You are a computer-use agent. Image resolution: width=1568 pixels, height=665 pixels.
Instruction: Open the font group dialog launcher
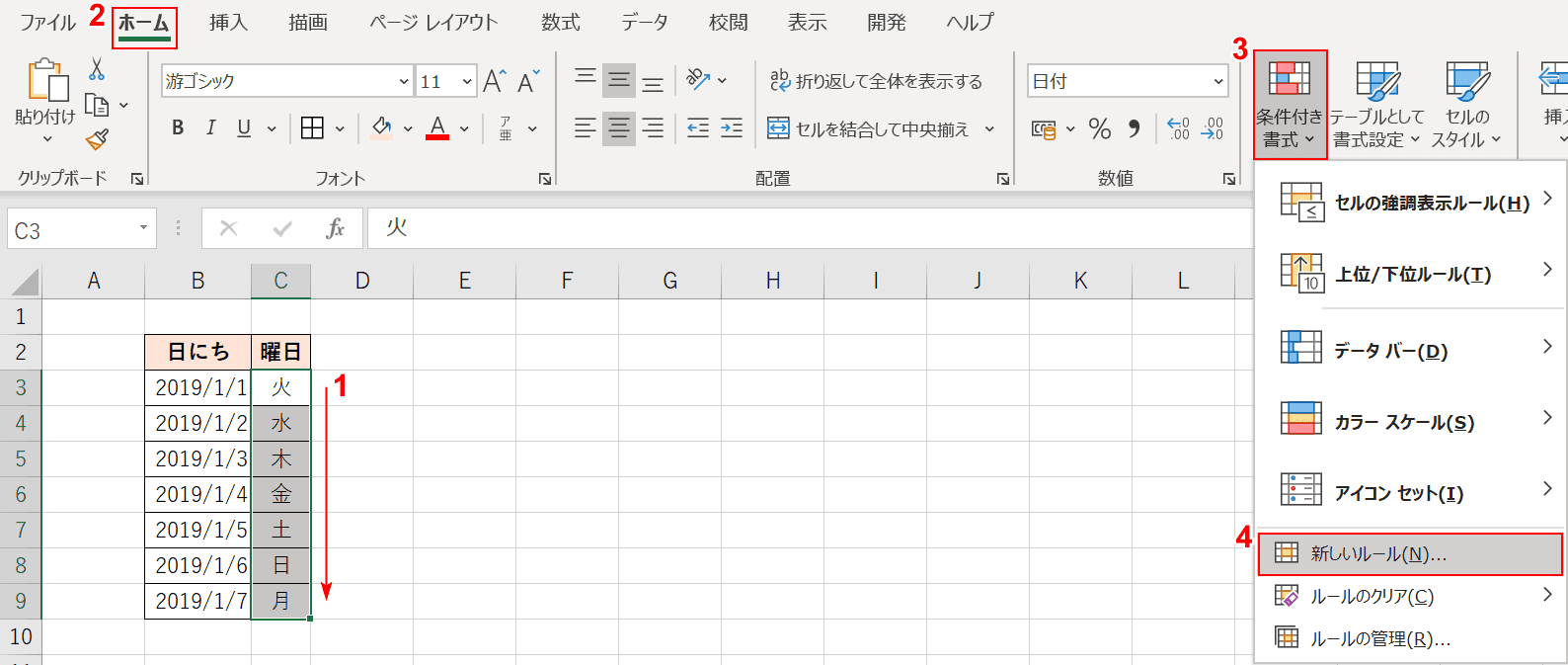[x=545, y=179]
